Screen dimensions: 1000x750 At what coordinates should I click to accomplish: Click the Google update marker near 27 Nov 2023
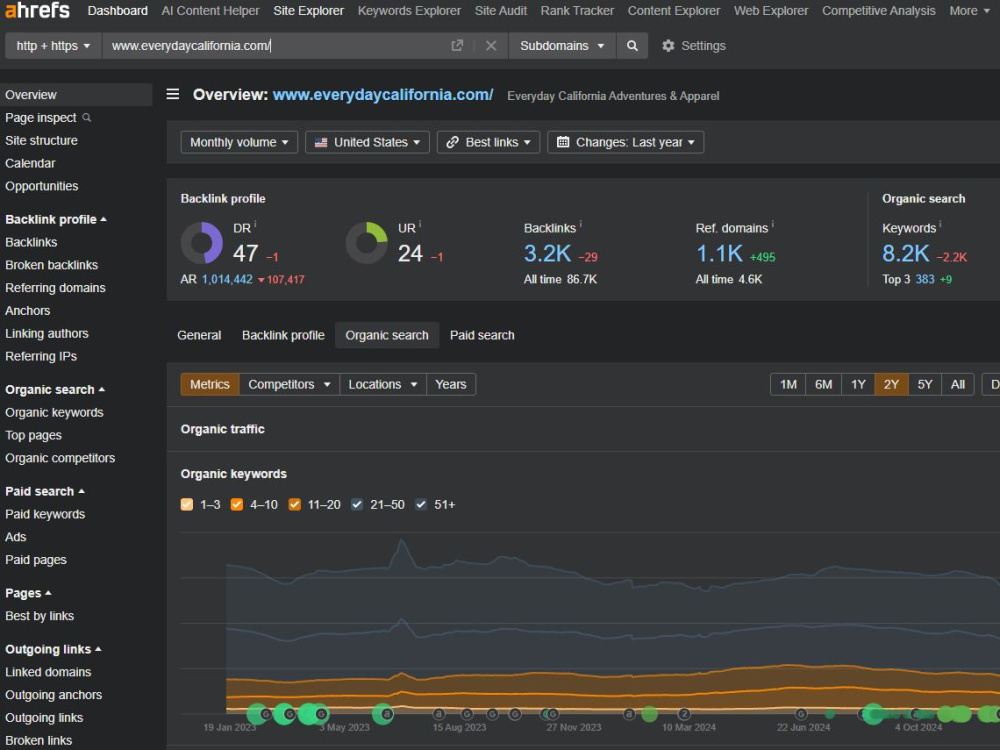553,714
